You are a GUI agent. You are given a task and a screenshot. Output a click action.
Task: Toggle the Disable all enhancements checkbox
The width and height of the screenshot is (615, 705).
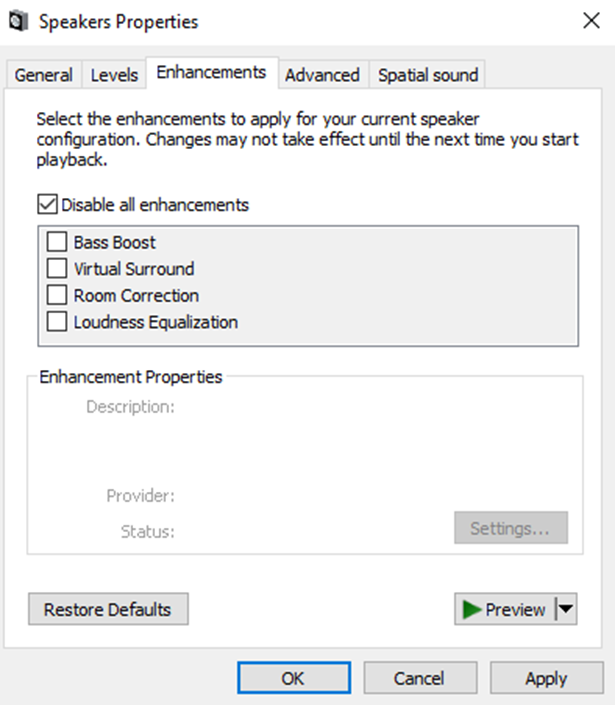pyautogui.click(x=47, y=205)
